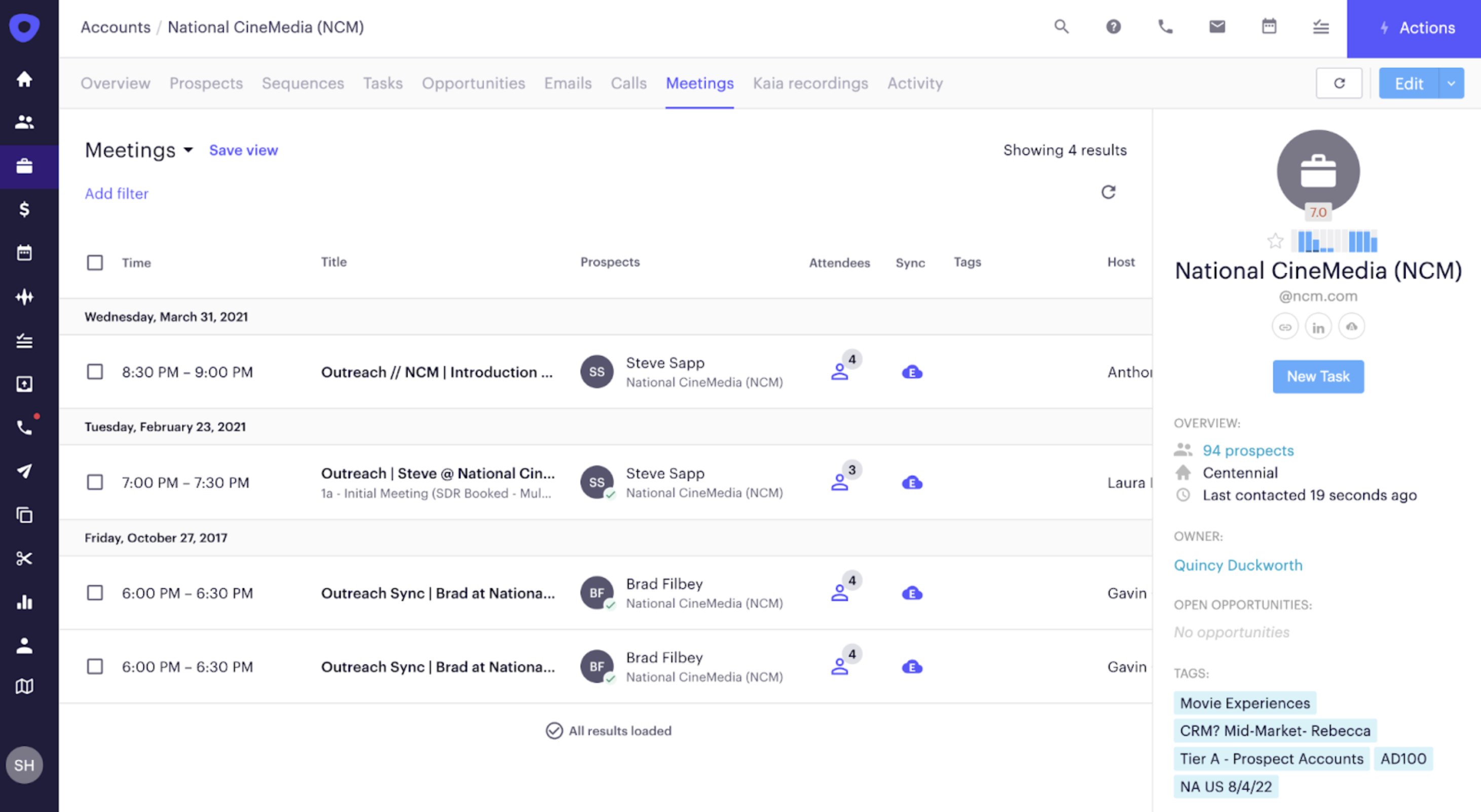Image resolution: width=1481 pixels, height=812 pixels.
Task: Star the National CineMedia account
Action: pyautogui.click(x=1275, y=241)
